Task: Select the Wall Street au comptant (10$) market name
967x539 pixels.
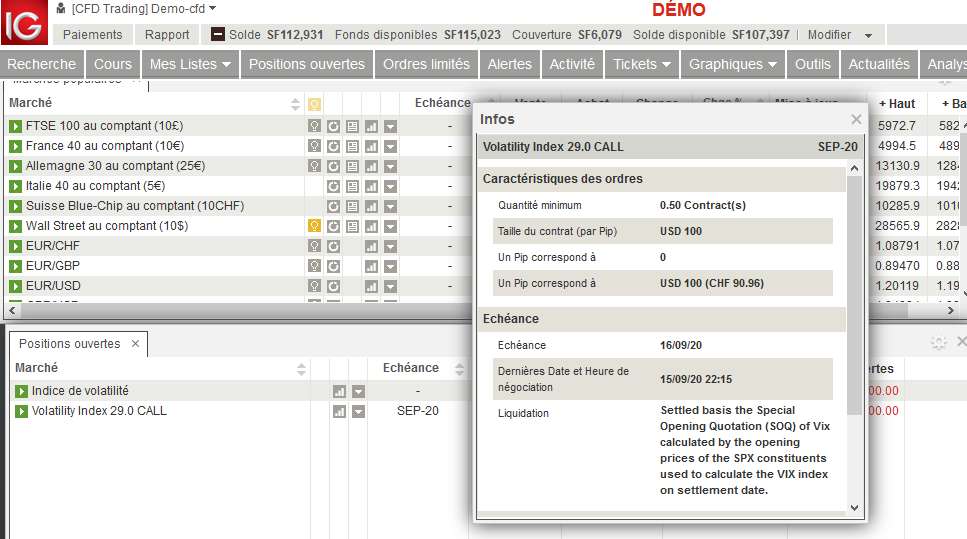Action: (107, 226)
